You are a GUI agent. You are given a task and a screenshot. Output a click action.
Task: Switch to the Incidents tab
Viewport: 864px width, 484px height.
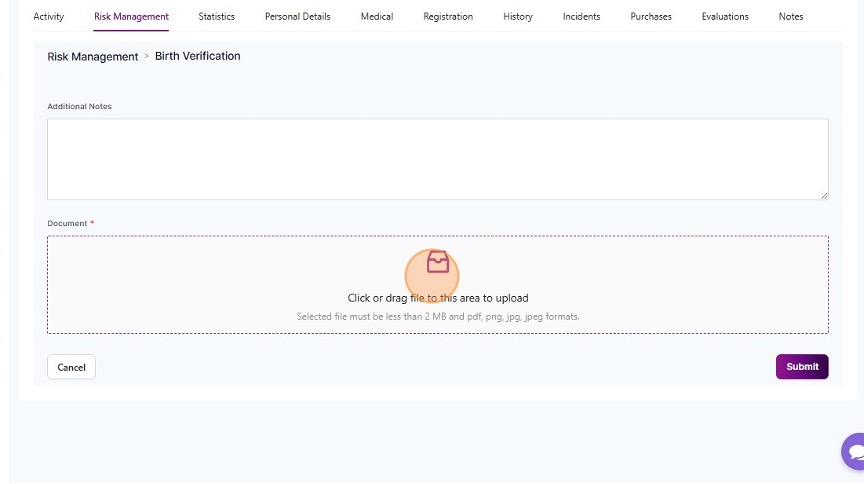pos(581,17)
